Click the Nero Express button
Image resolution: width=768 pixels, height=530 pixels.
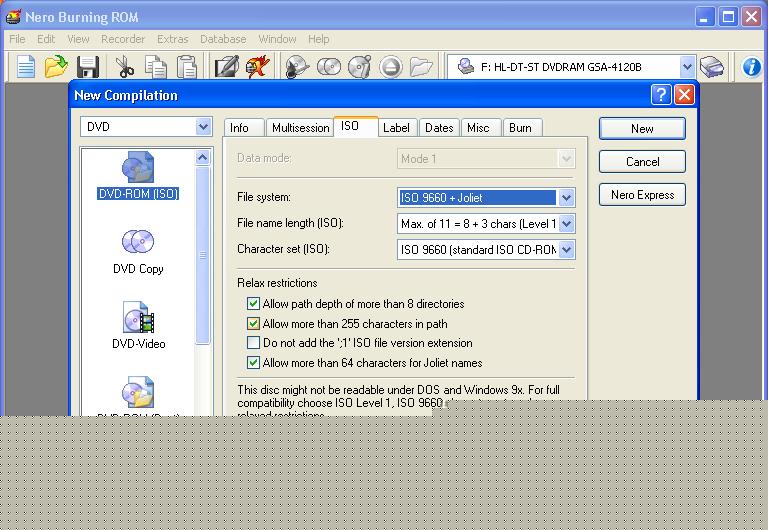point(642,195)
